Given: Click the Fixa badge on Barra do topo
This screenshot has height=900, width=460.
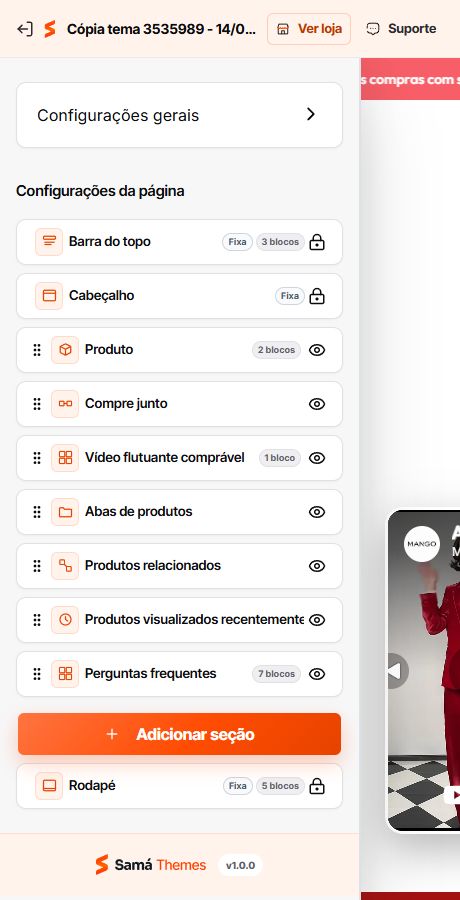Looking at the screenshot, I should 237,242.
